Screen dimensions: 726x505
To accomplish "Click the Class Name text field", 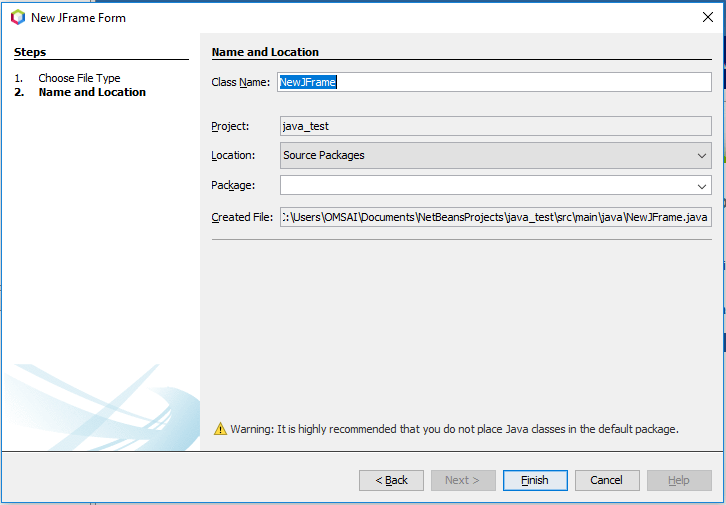I will point(495,82).
